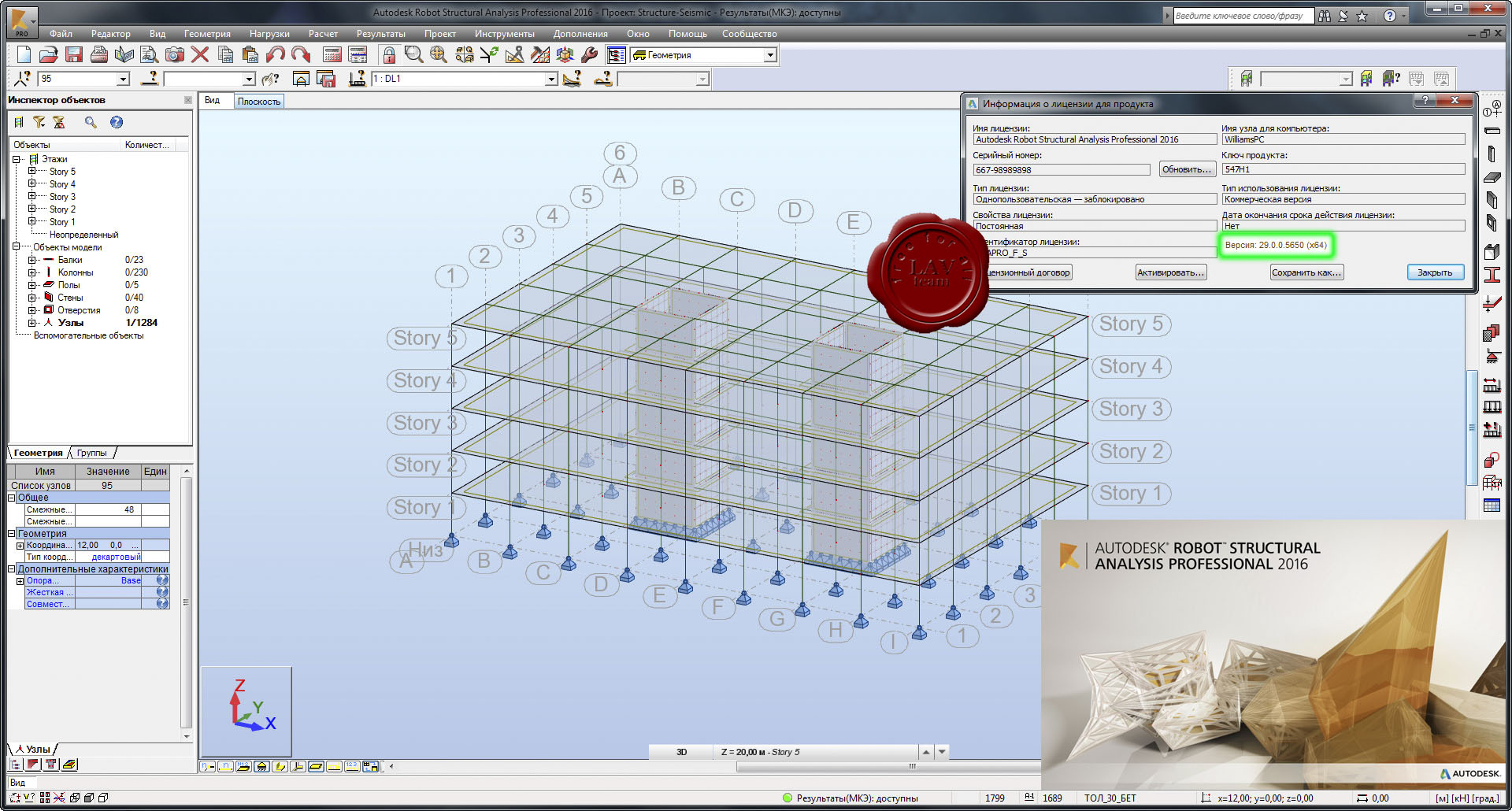Click Закрыть in the license dialog
The image size is (1512, 811).
1435,272
